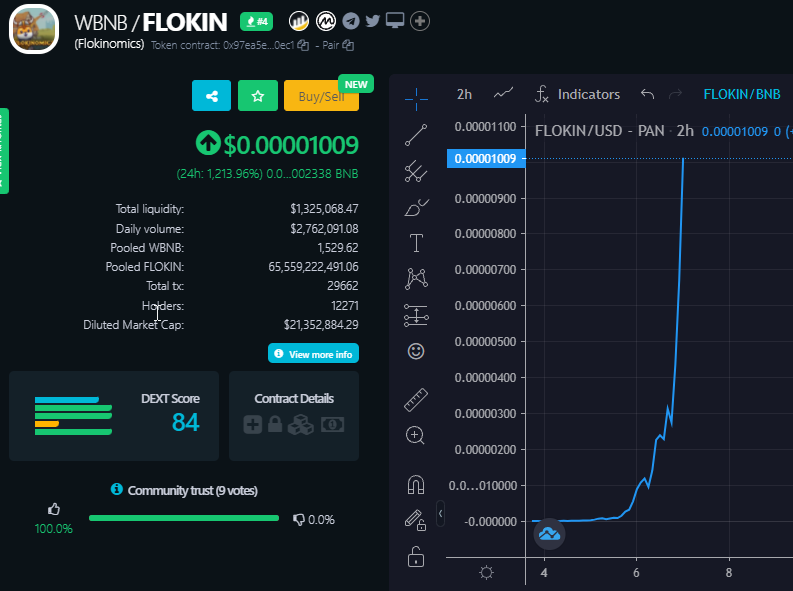This screenshot has height=591, width=793.
Task: Click the green #4 rank badge
Action: click(256, 21)
